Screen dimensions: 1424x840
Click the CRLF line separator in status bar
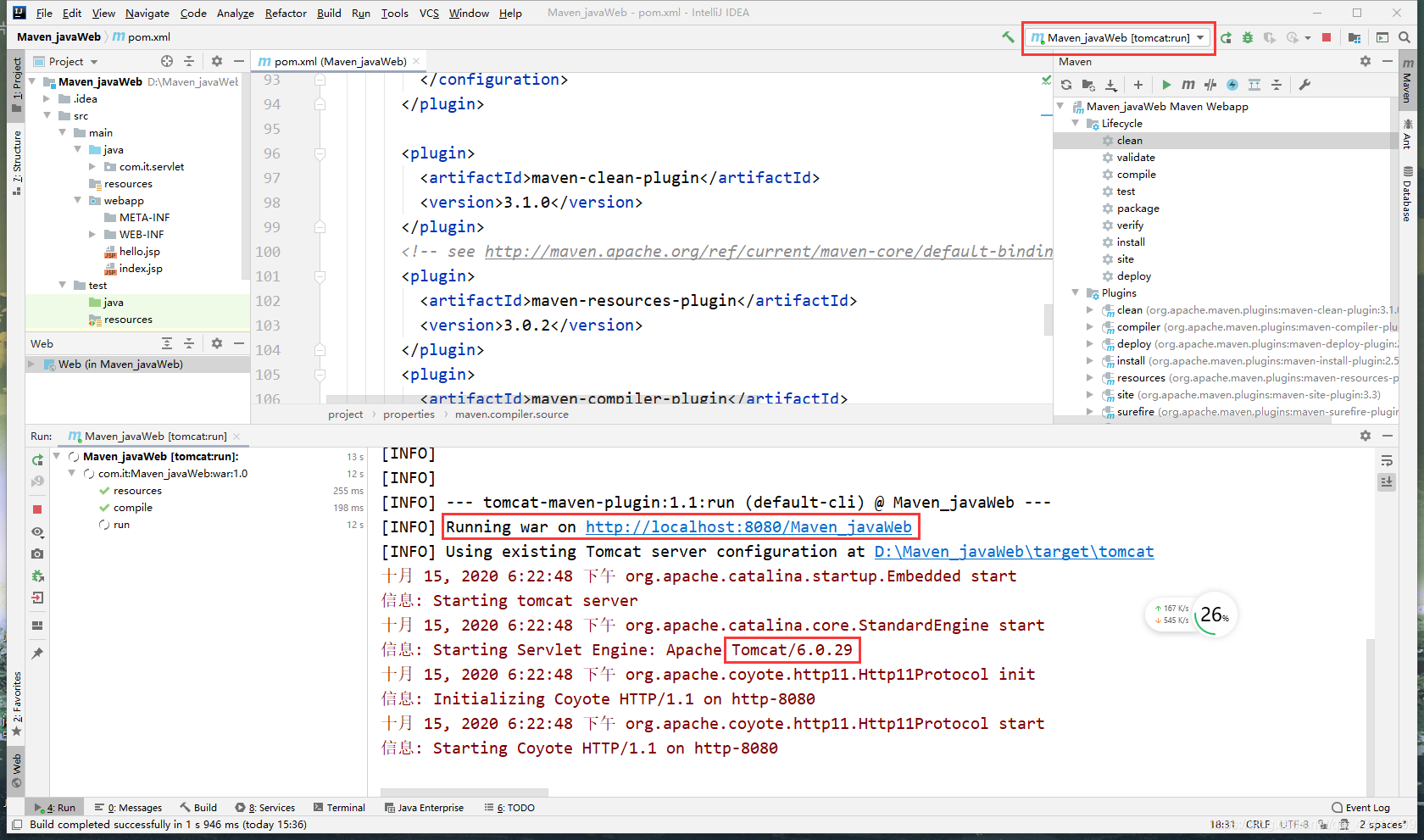point(1258,825)
